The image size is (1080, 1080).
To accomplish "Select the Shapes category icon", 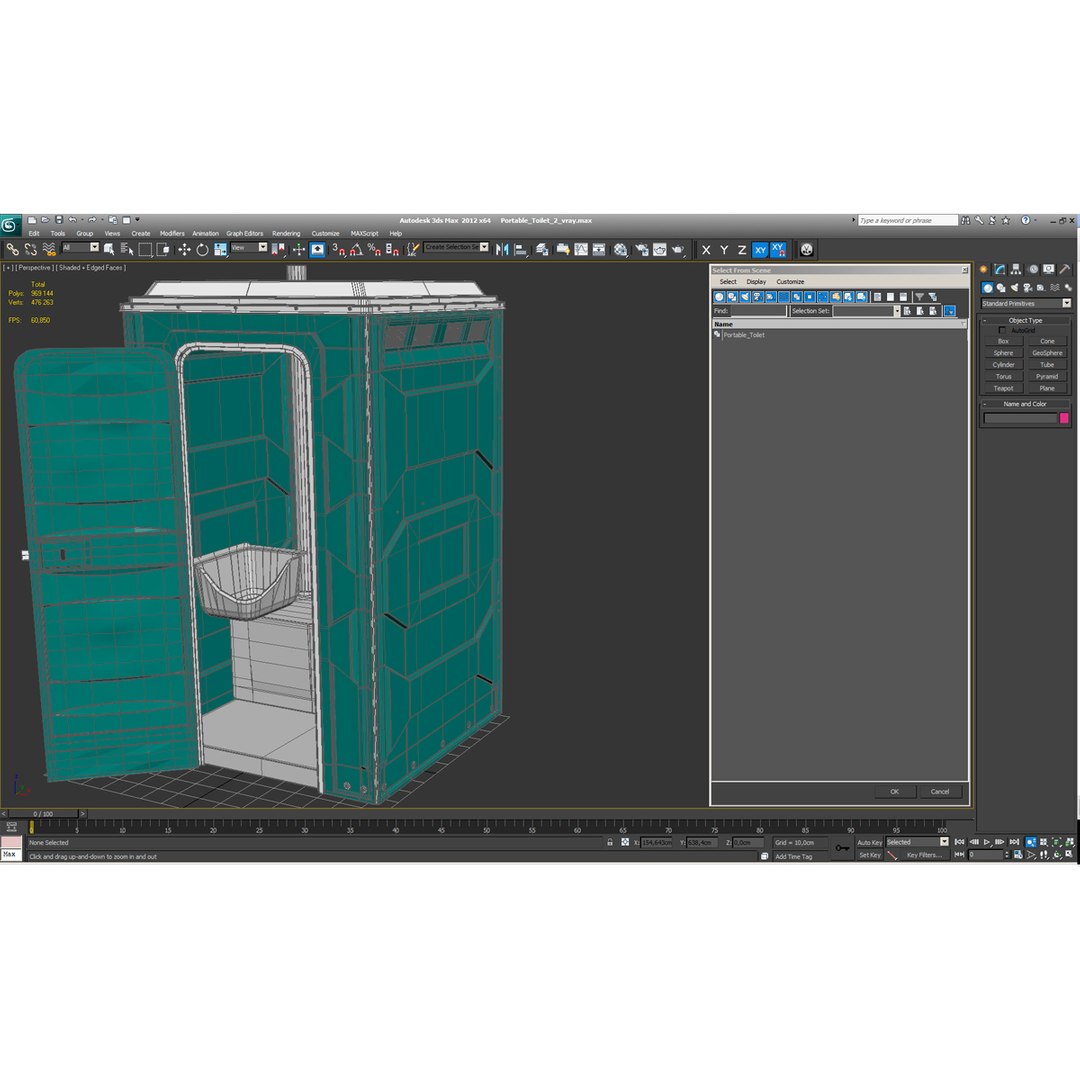I will pos(1001,288).
